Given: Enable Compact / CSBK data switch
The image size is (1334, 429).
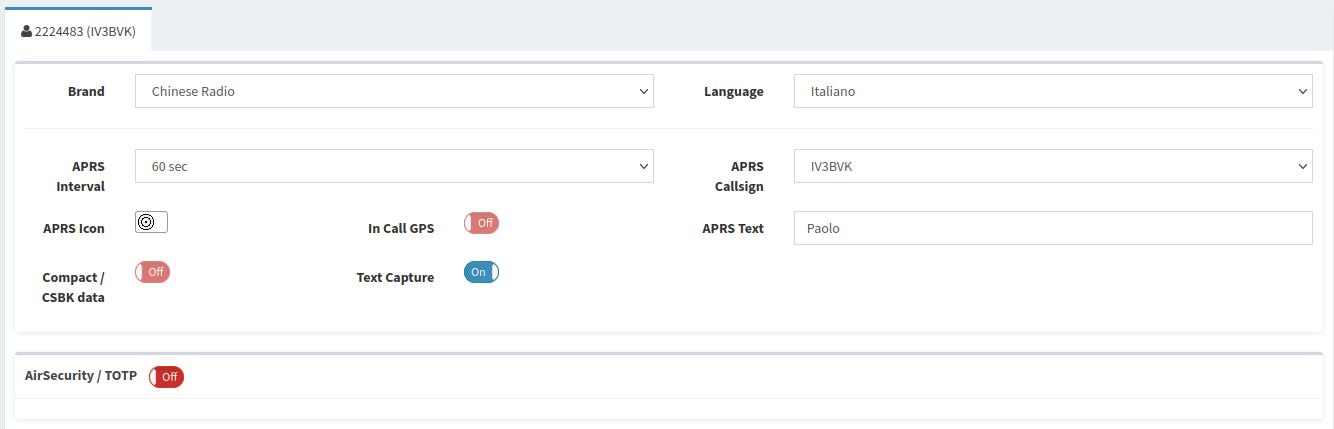Looking at the screenshot, I should (x=152, y=272).
